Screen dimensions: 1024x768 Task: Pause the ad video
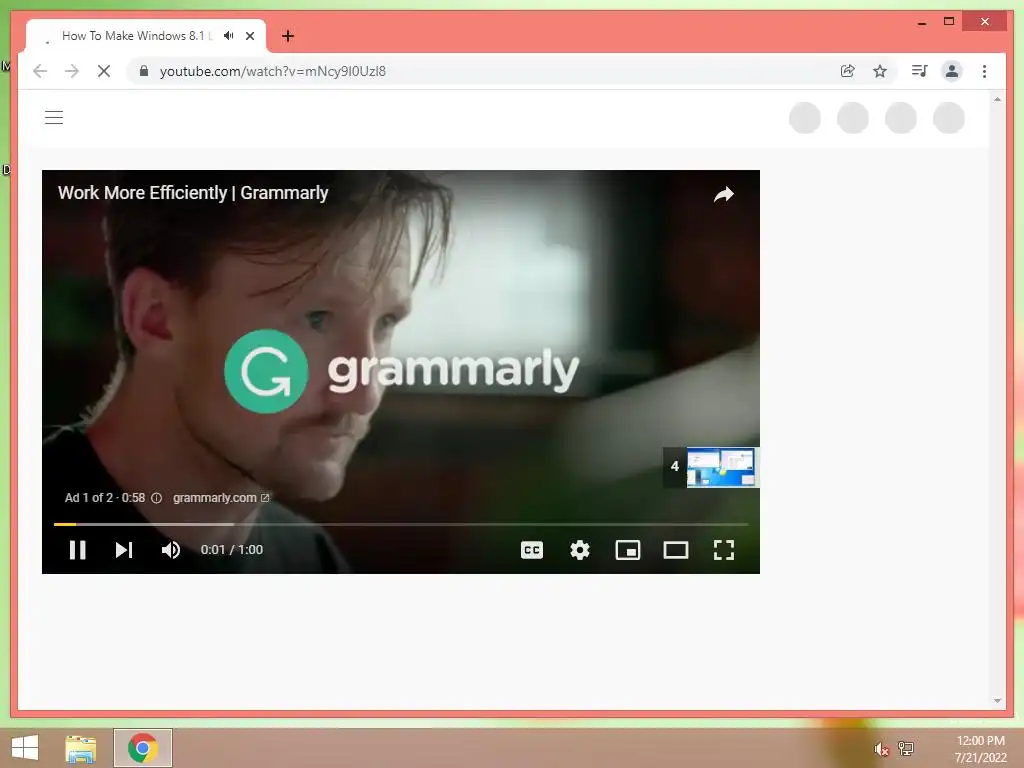click(78, 550)
